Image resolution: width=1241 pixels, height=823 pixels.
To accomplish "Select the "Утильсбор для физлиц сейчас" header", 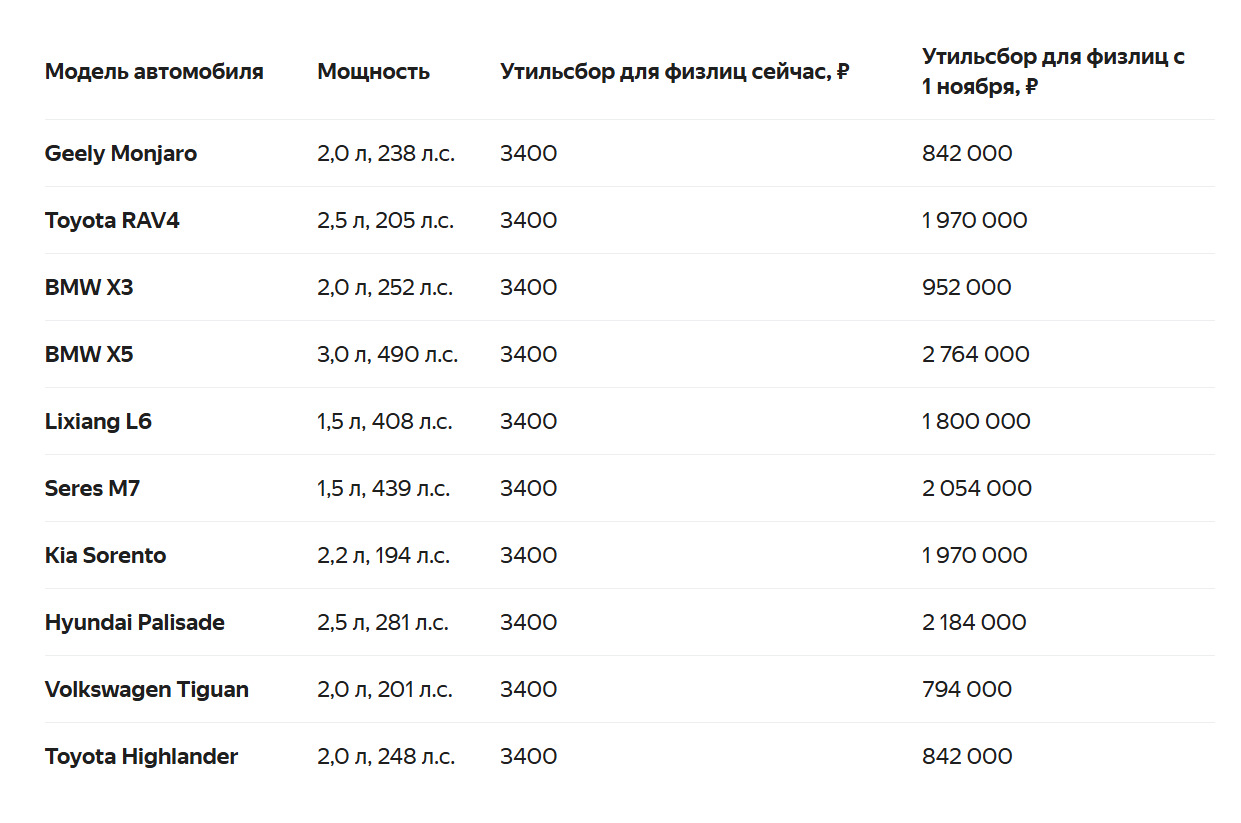I will 674,72.
